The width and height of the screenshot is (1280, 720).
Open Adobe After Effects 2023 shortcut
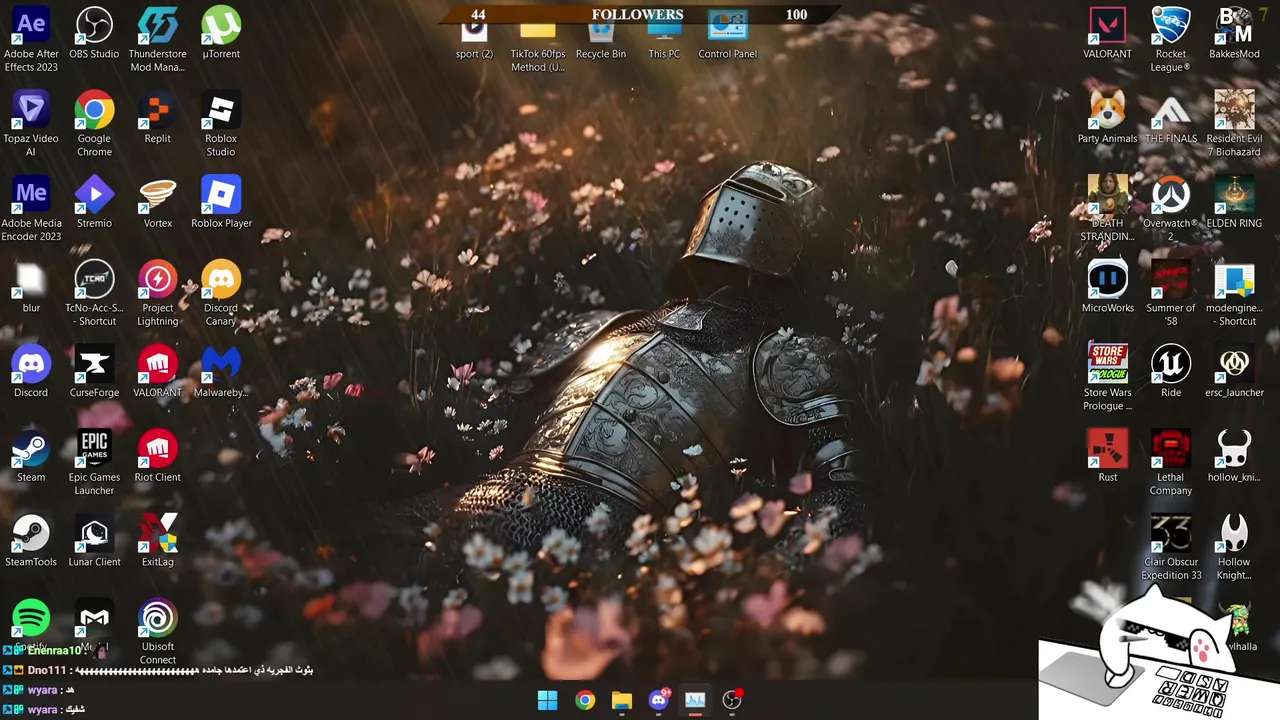31,39
